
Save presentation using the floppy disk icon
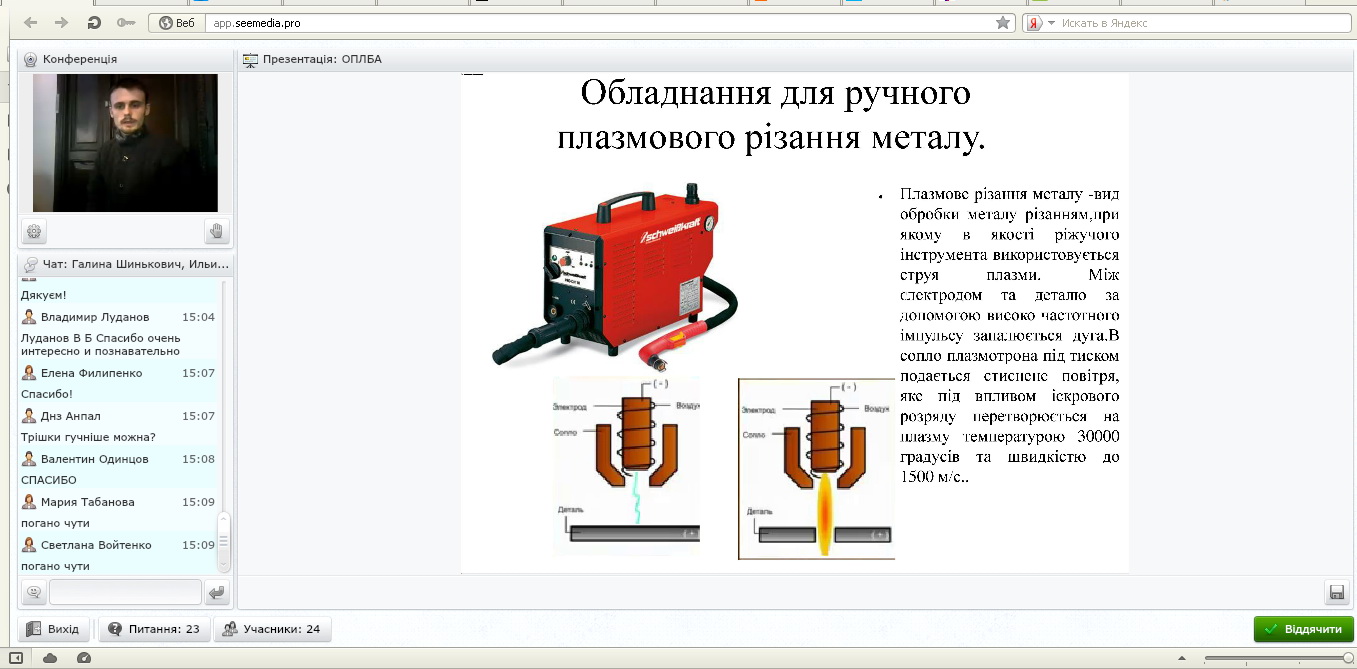pos(1336,592)
